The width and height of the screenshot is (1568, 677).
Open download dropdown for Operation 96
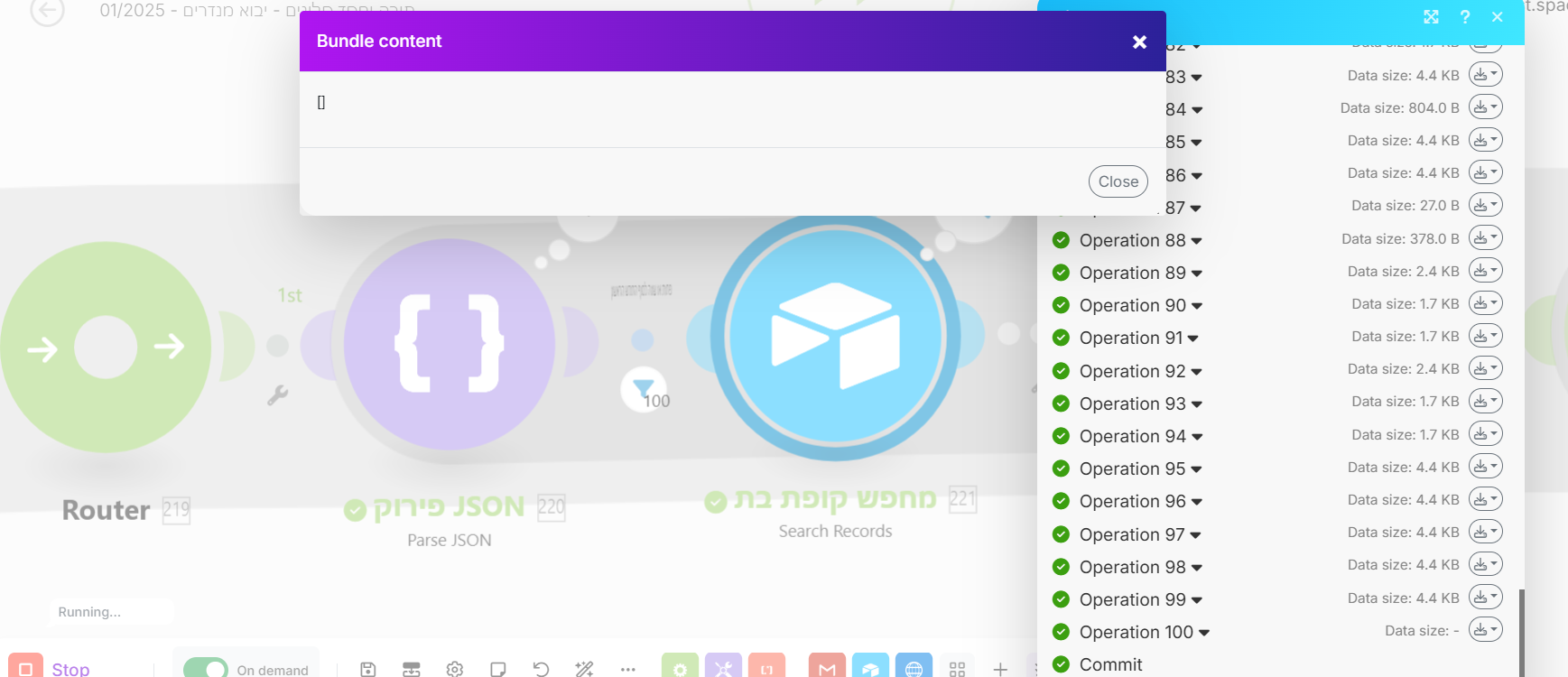tap(1486, 499)
